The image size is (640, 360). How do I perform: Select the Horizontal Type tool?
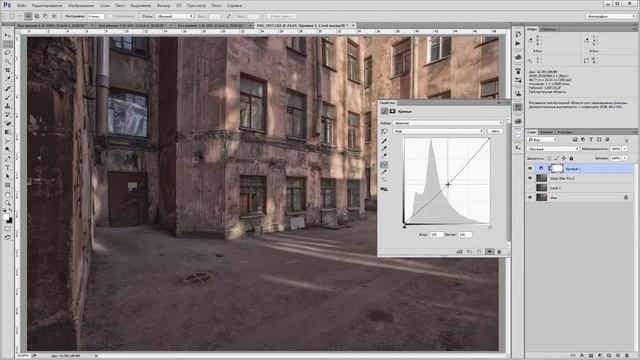tap(8, 168)
